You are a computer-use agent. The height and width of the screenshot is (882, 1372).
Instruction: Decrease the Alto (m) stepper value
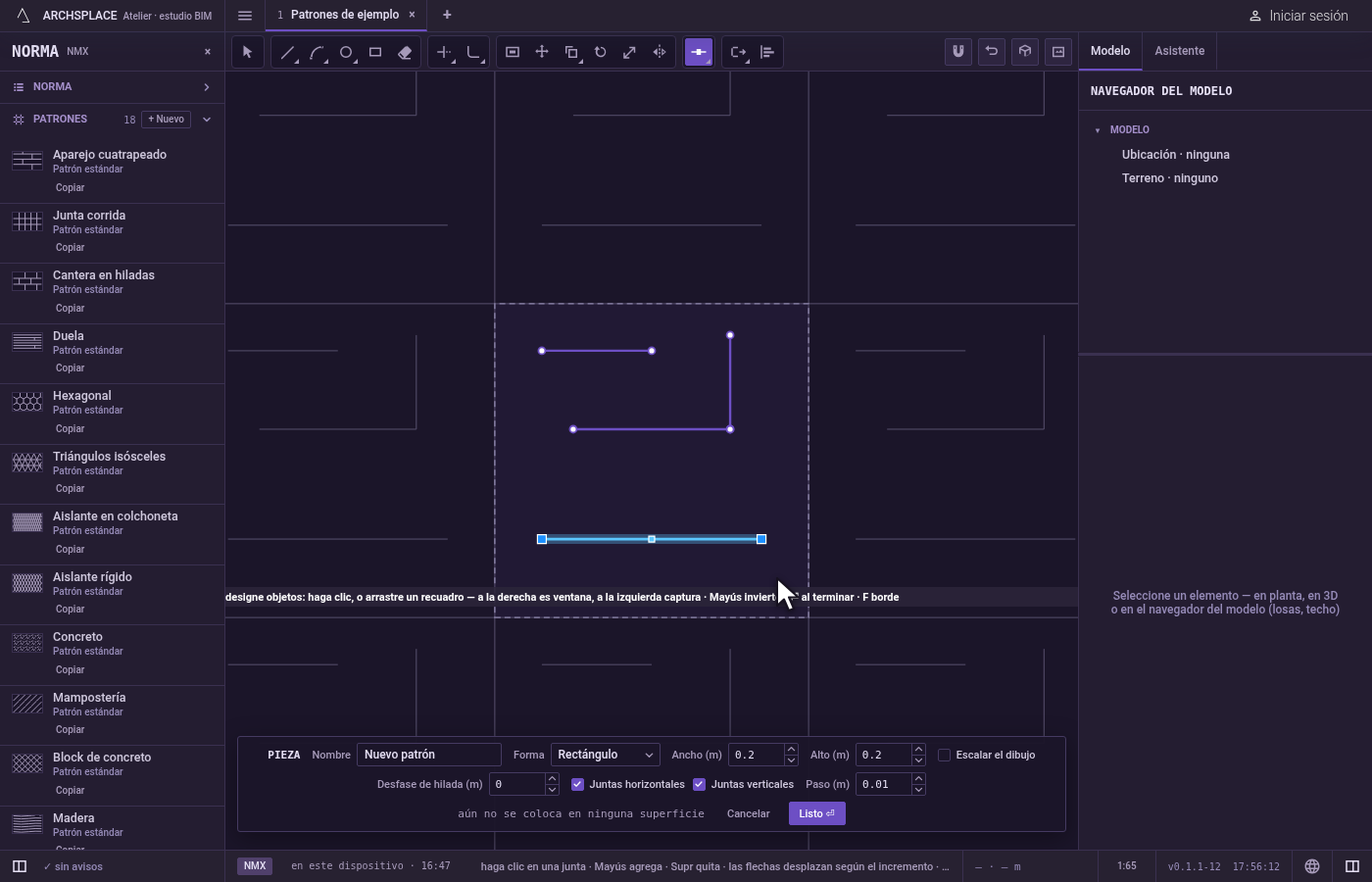click(918, 760)
